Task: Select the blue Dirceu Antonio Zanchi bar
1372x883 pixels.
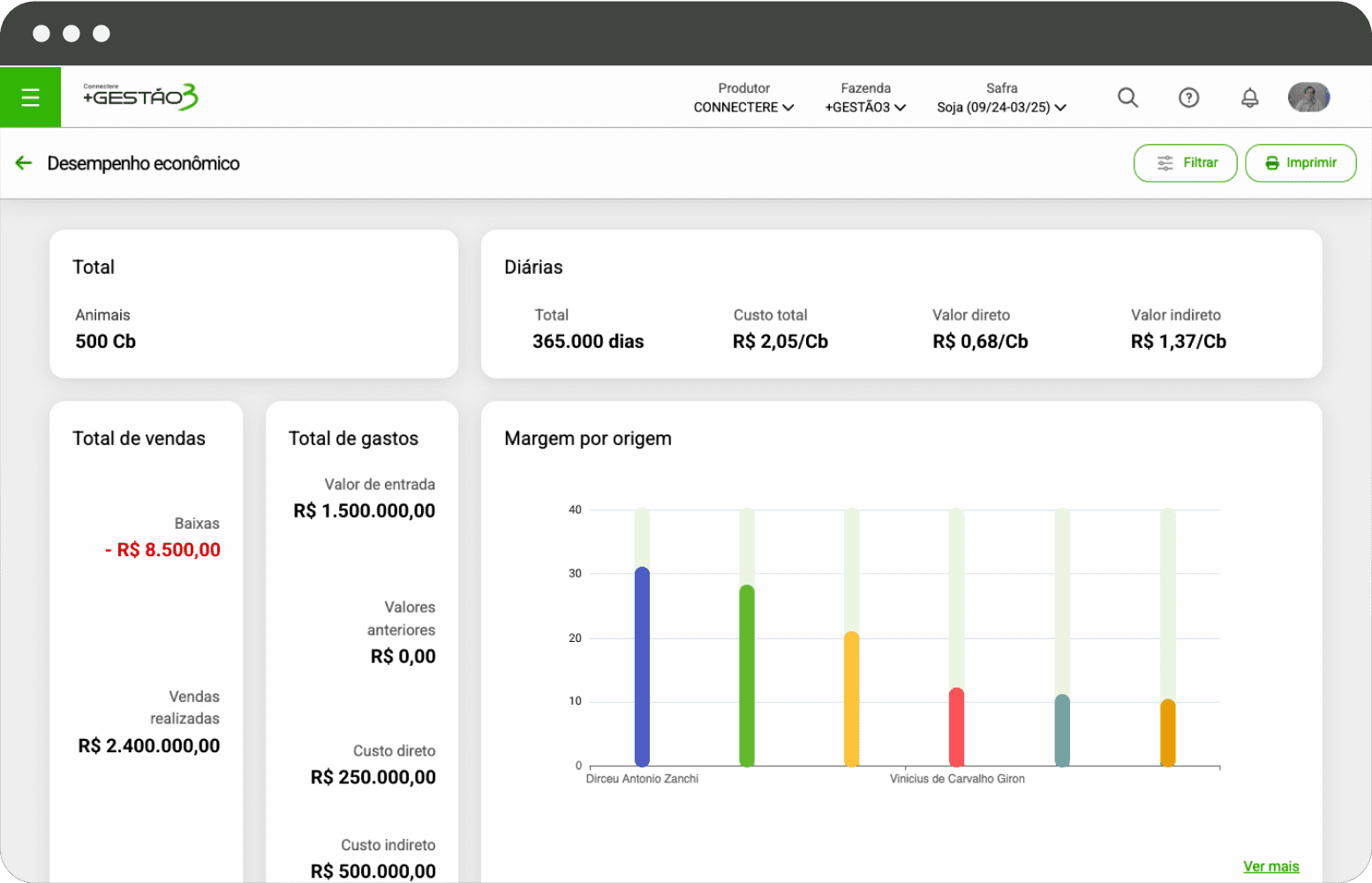Action: click(x=642, y=667)
